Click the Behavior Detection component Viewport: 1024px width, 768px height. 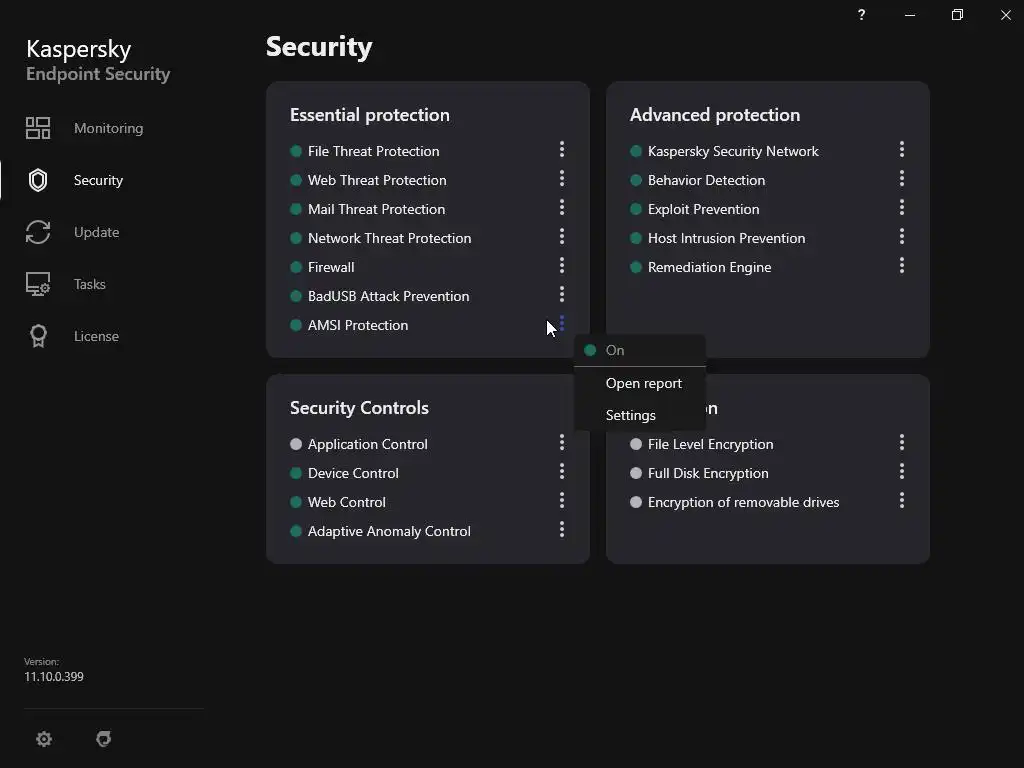[x=706, y=180]
